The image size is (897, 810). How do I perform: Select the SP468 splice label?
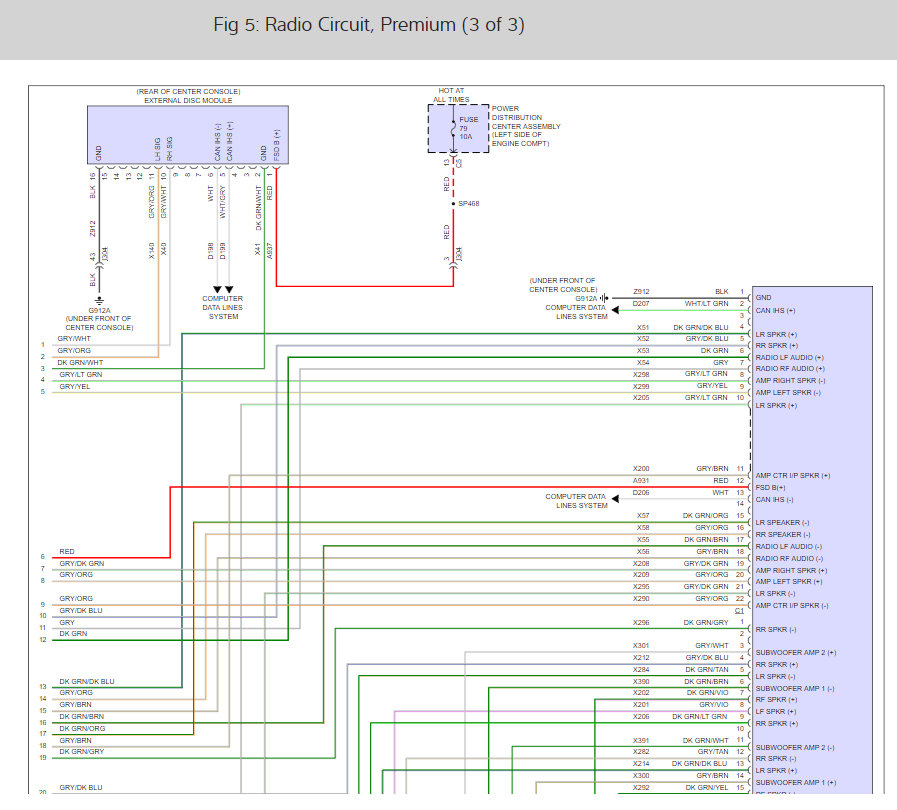469,204
